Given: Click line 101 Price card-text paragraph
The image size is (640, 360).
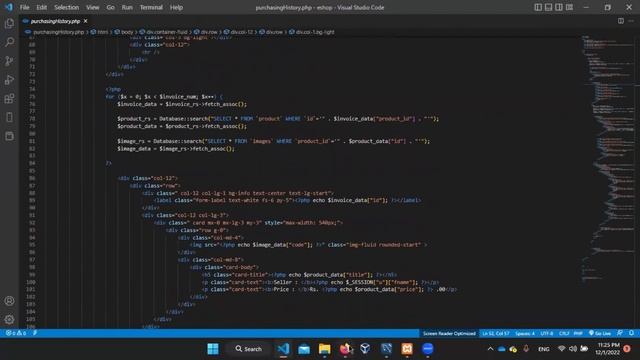Looking at the screenshot, I should click(x=329, y=289).
